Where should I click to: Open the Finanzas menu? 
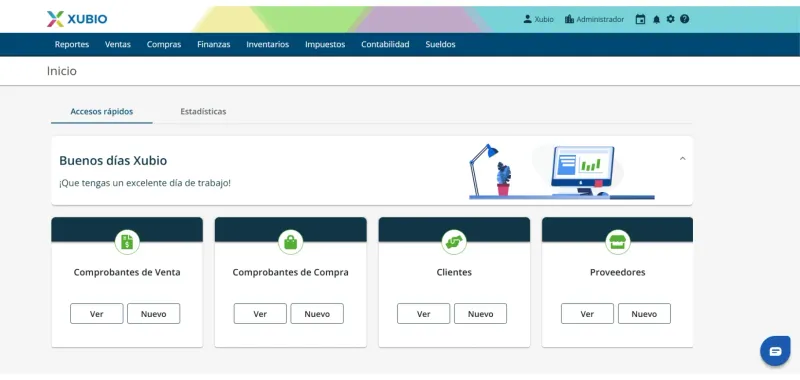coord(214,44)
